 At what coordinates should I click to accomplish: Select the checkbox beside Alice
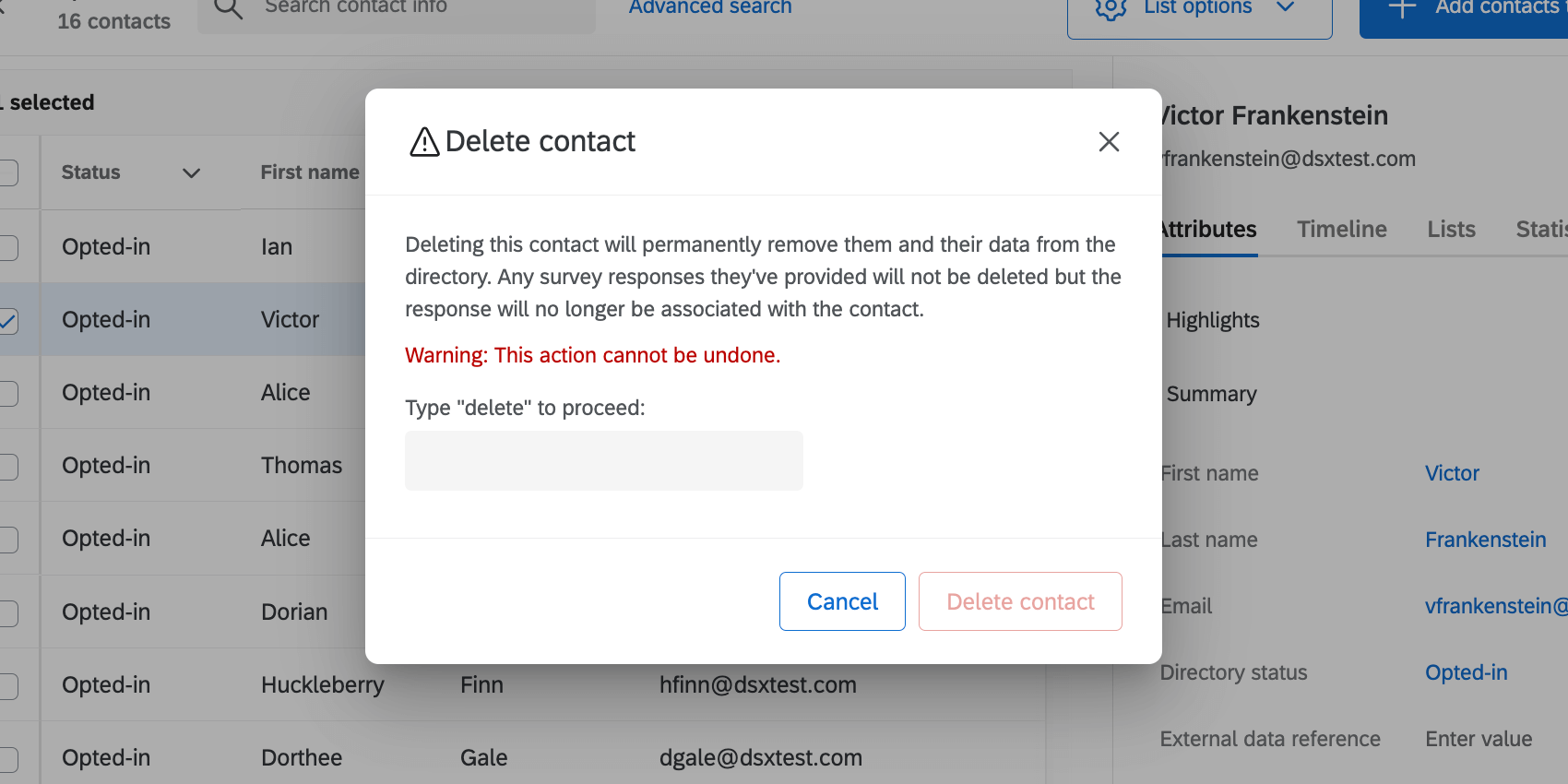point(9,393)
